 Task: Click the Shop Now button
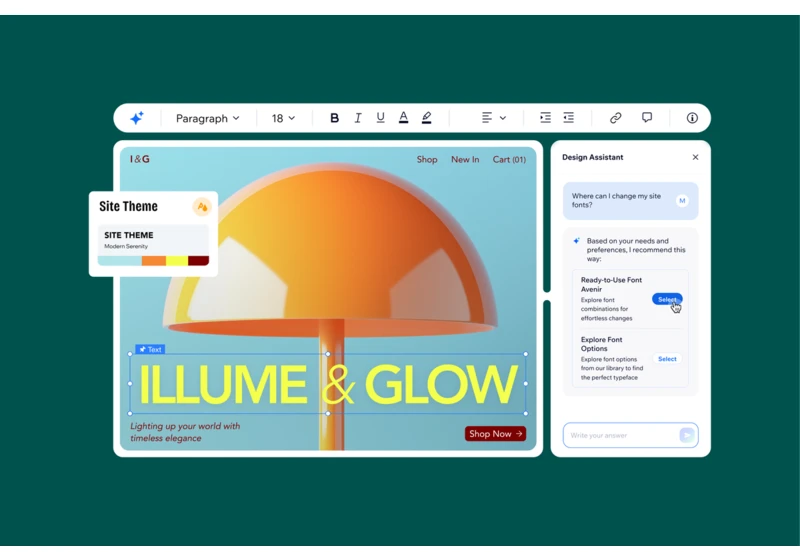[x=495, y=434]
